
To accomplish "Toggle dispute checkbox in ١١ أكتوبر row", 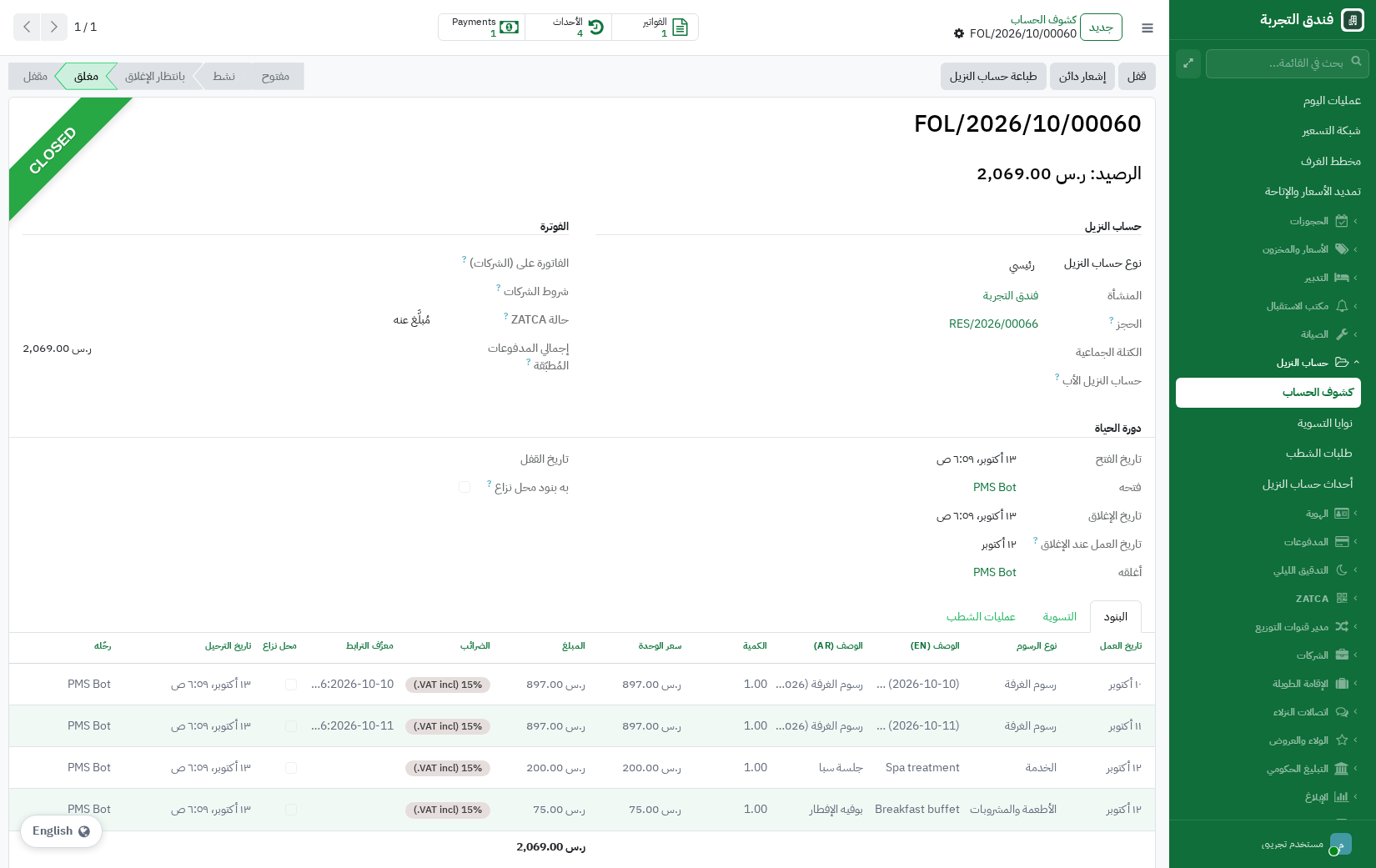I will click(291, 726).
